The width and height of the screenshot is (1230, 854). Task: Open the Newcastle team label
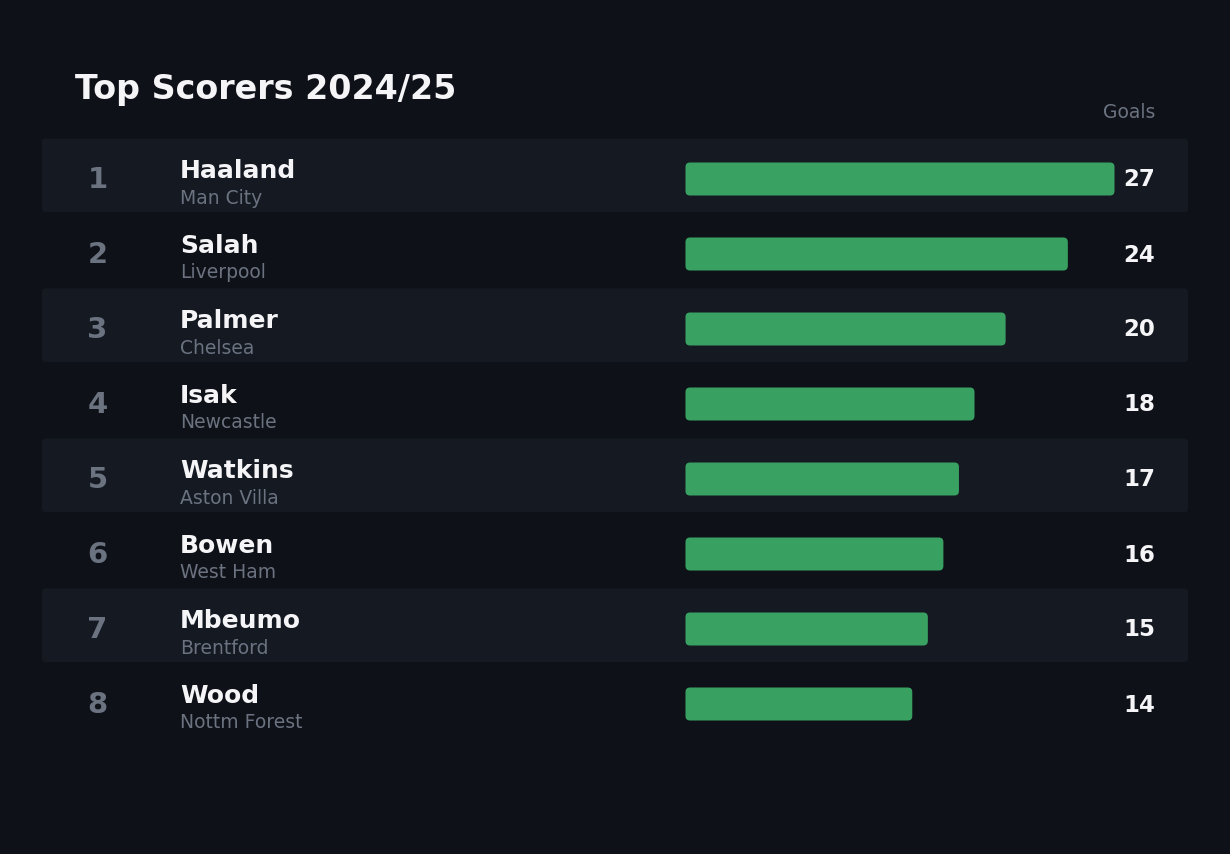tap(228, 422)
